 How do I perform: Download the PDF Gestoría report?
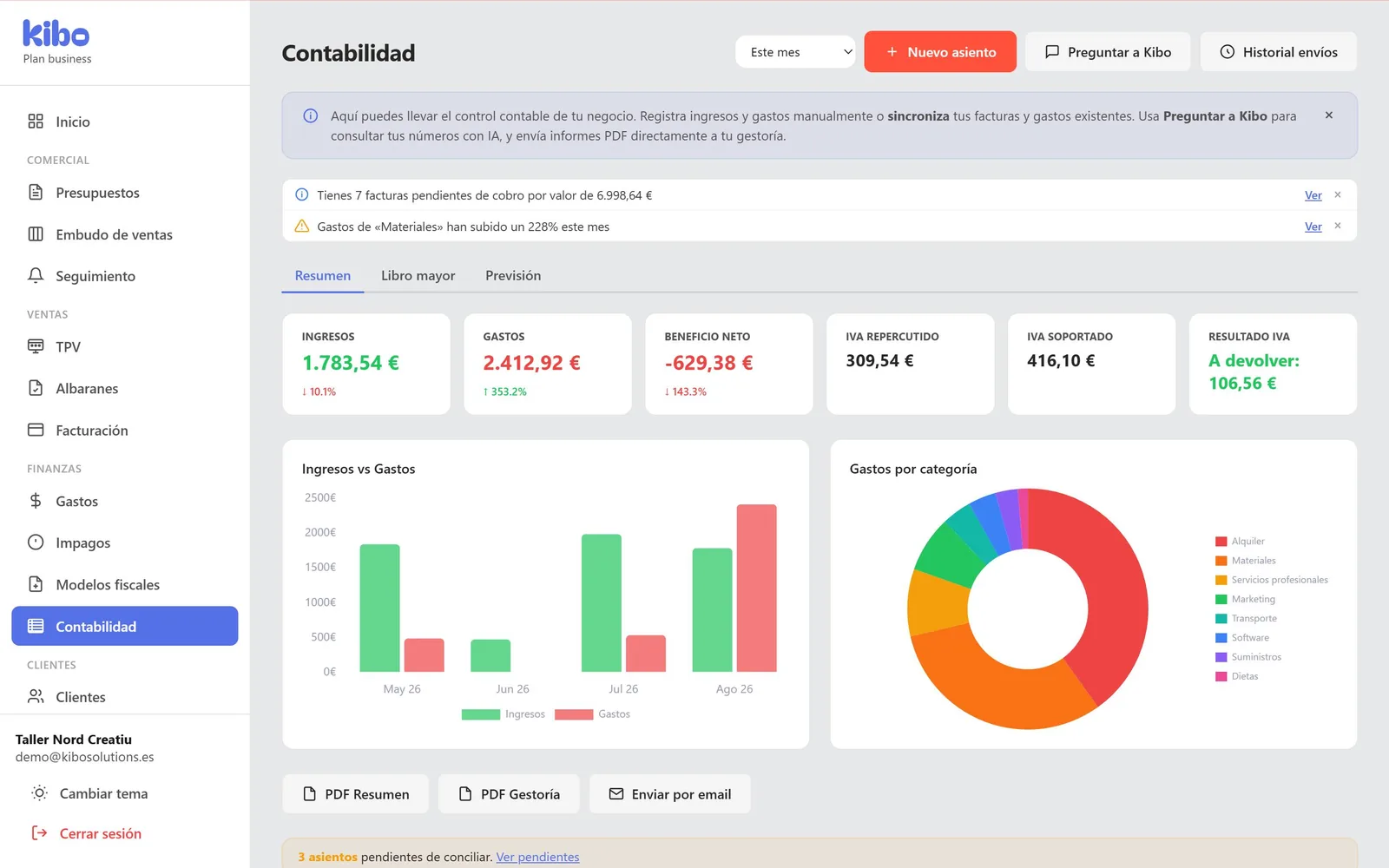[x=509, y=794]
